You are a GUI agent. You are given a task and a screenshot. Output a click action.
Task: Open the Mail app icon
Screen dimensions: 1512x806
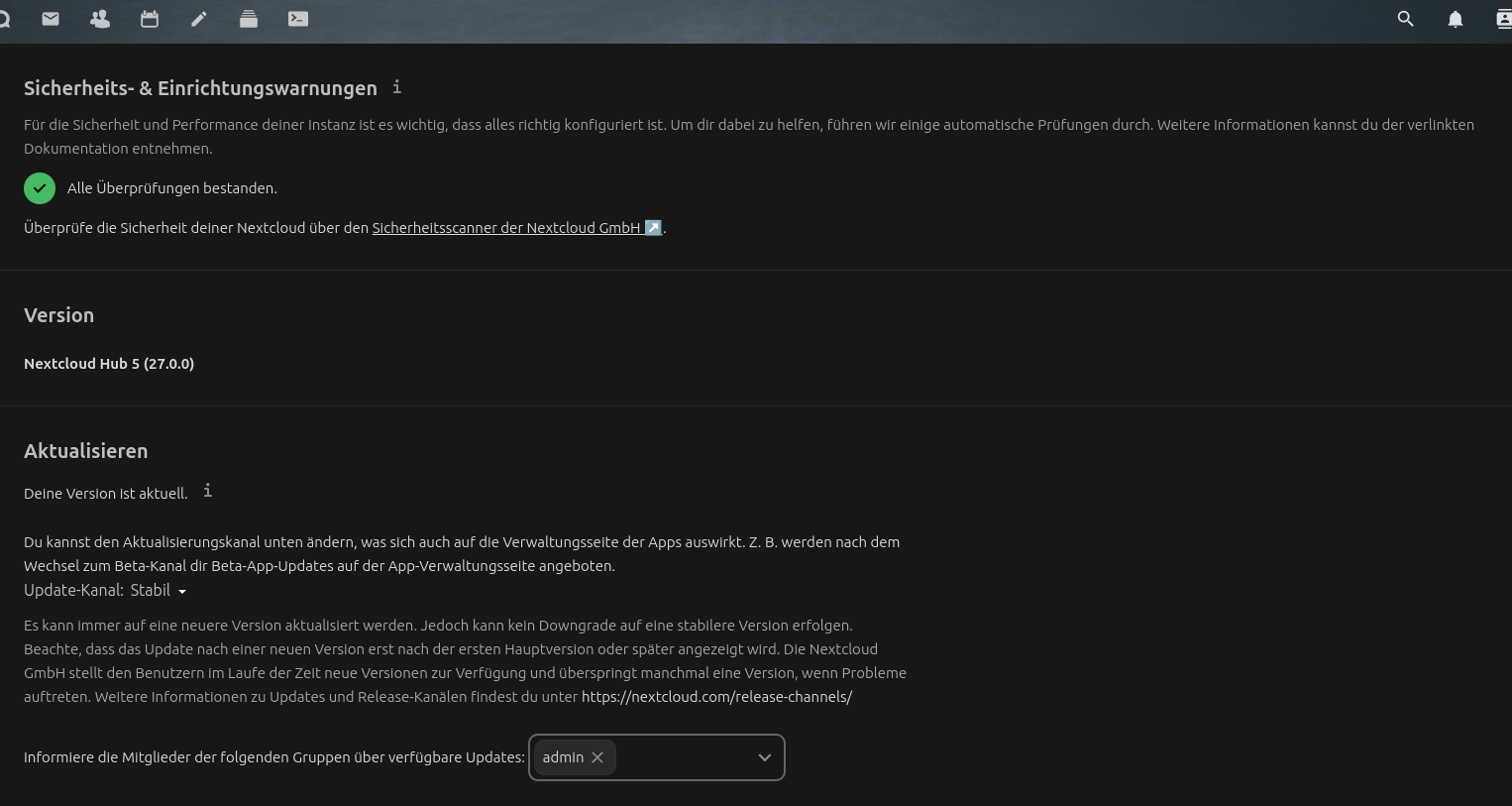(51, 19)
